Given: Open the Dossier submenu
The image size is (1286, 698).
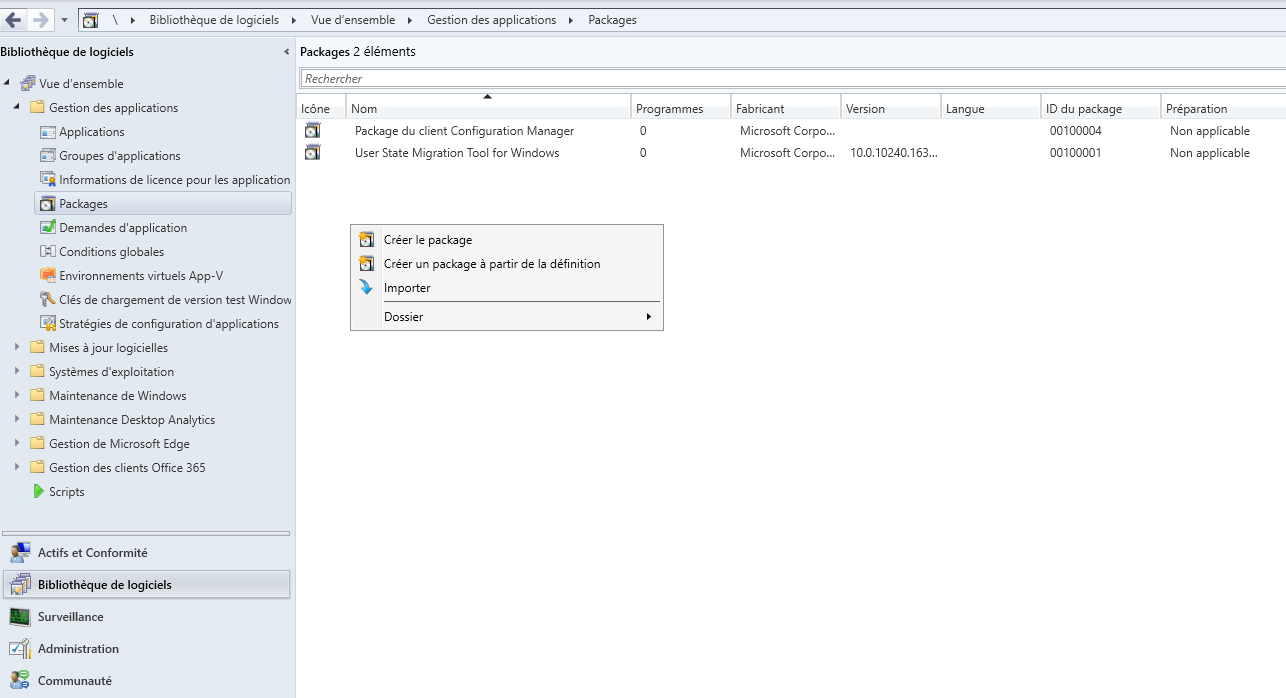Looking at the screenshot, I should click(507, 317).
